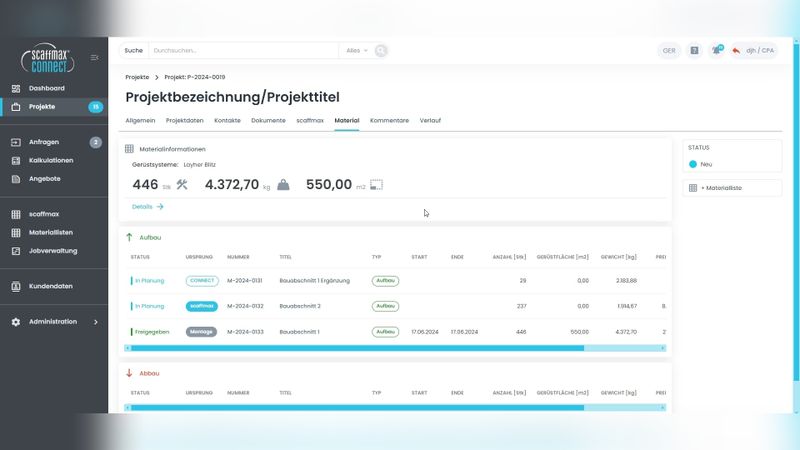
Task: Open the 'Alles' search filter dropdown
Action: click(356, 50)
